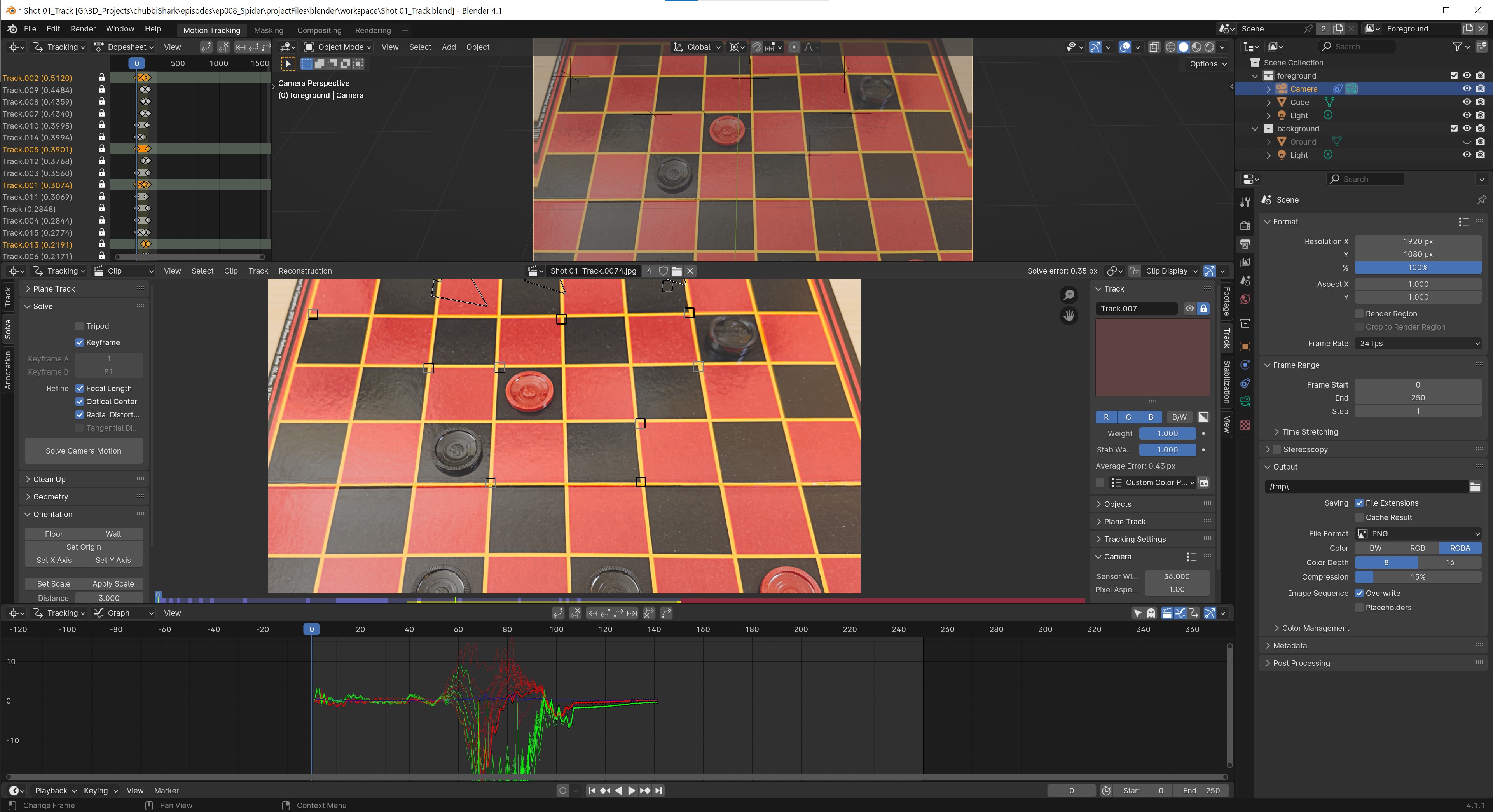
Task: Open the Object properties tab icon
Action: coord(1244,347)
